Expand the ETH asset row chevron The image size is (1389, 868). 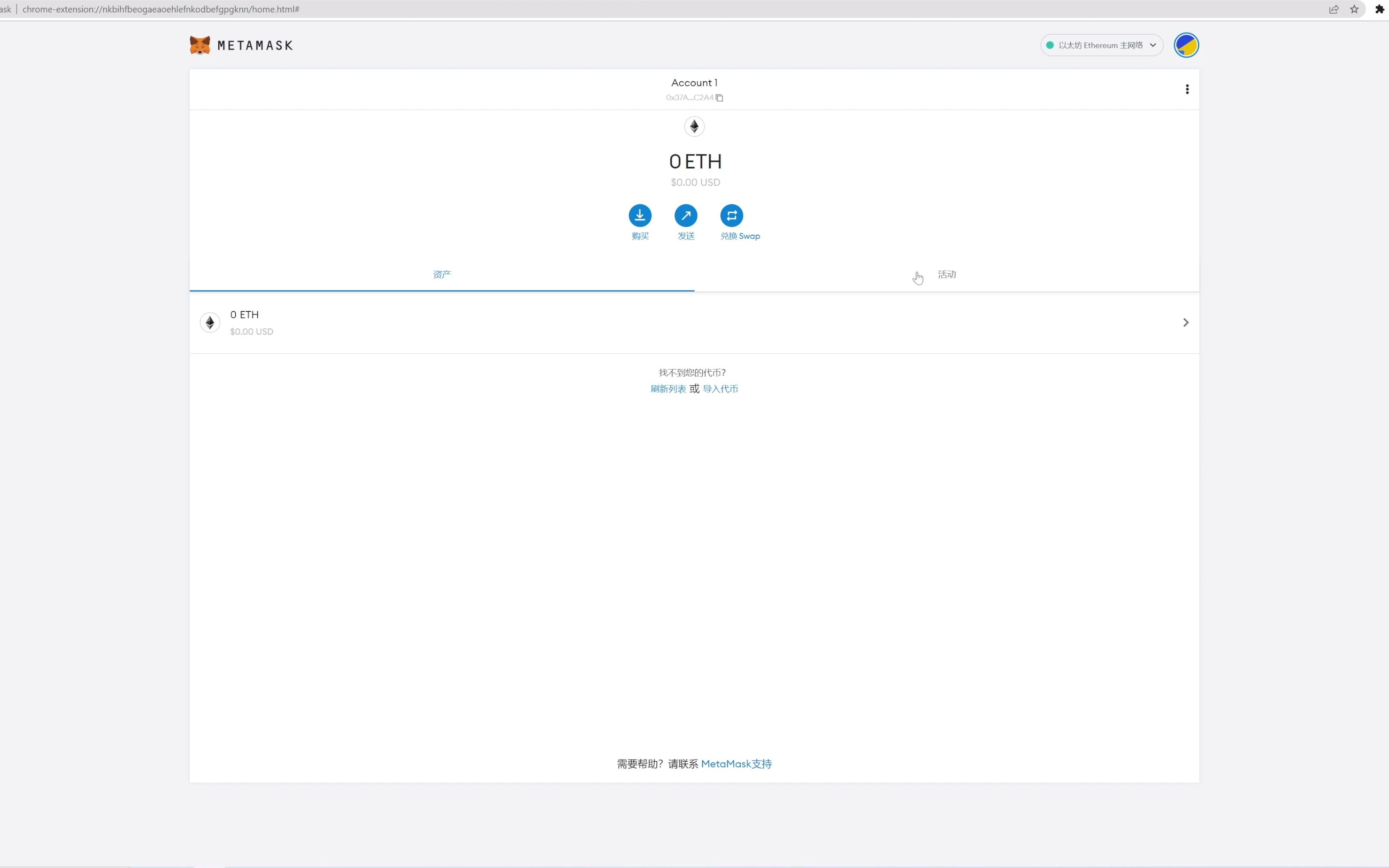coord(1186,323)
